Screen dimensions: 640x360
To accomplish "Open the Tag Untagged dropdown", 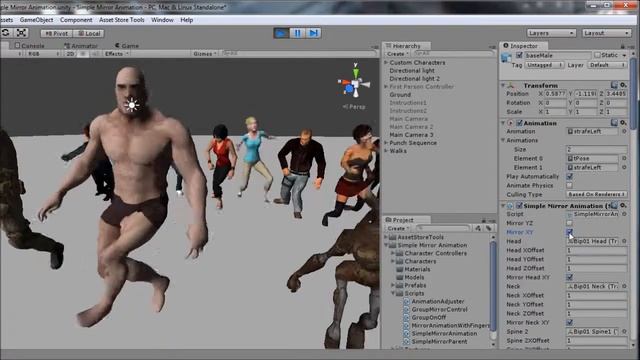I will coord(544,65).
